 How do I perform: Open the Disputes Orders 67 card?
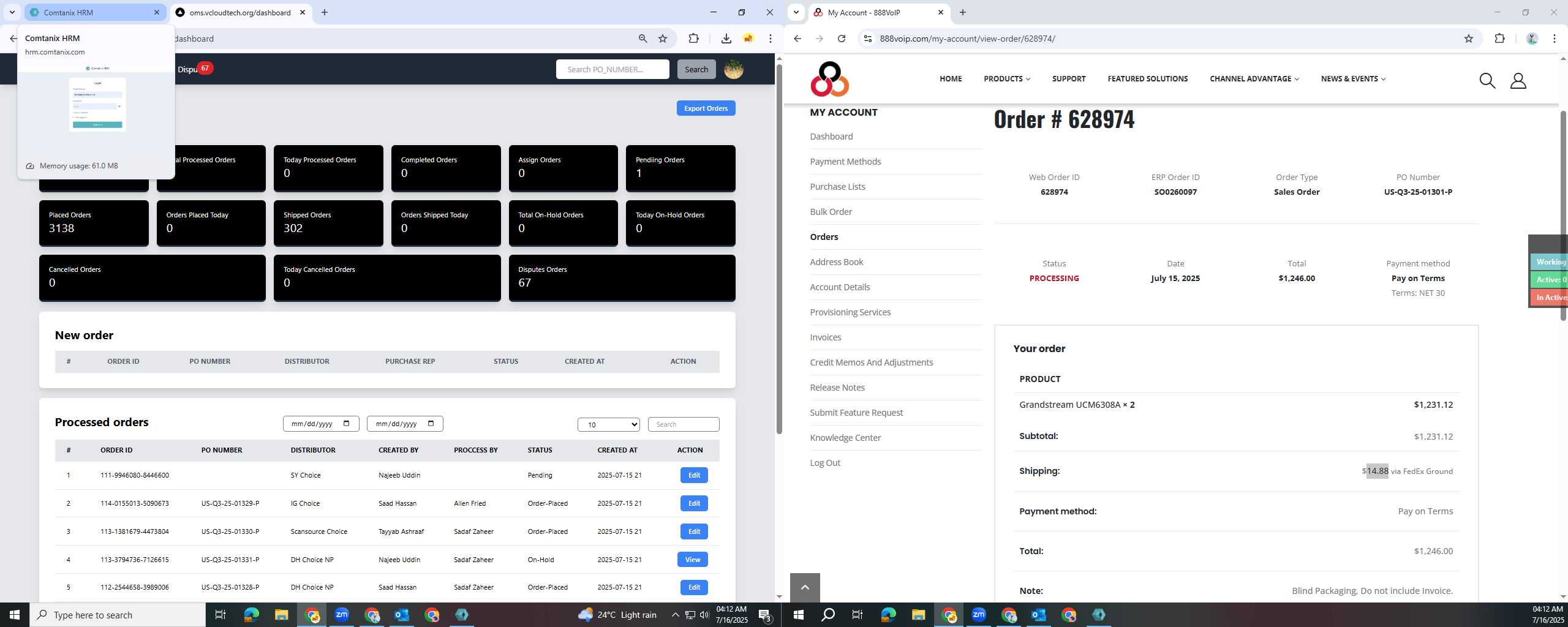[x=622, y=278]
